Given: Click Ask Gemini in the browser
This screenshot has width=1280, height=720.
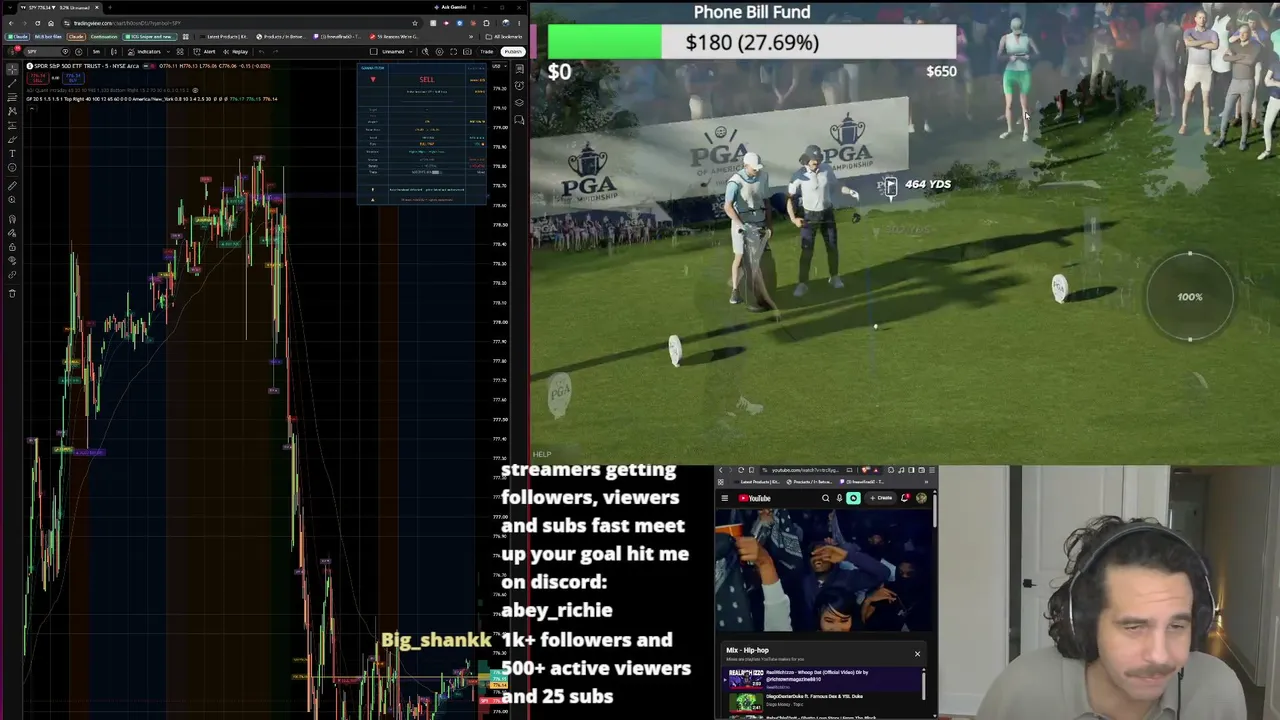Looking at the screenshot, I should tap(452, 7).
